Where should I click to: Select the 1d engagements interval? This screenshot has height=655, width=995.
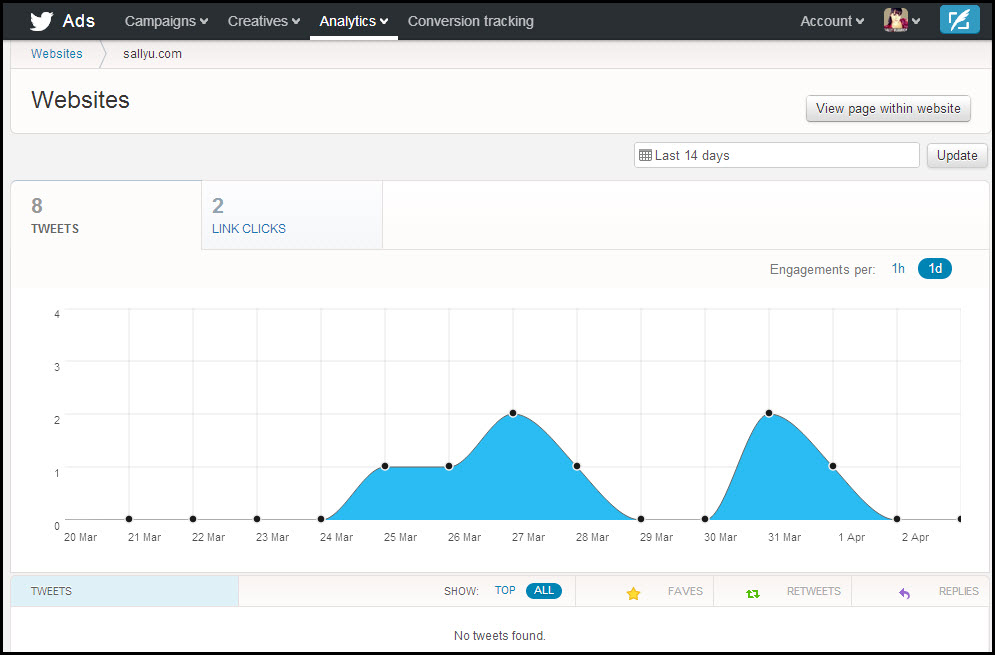click(x=935, y=269)
